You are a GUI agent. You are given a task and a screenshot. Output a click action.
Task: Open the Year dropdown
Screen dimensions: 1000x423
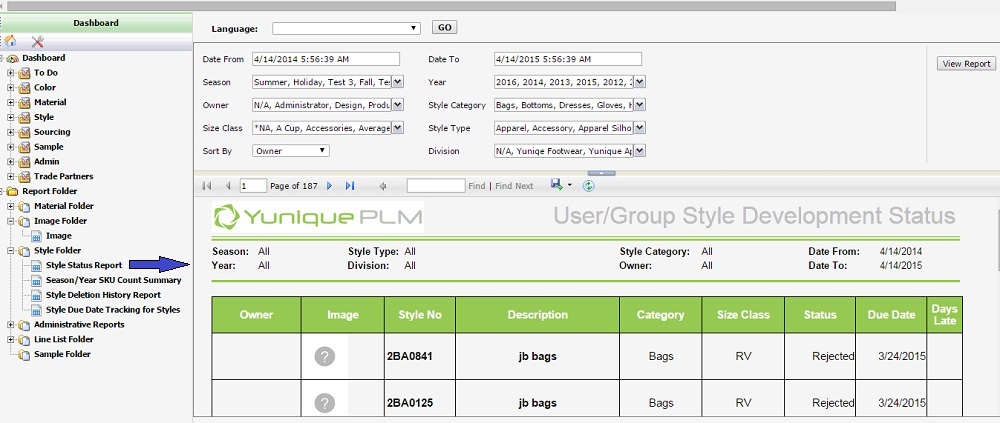point(640,82)
